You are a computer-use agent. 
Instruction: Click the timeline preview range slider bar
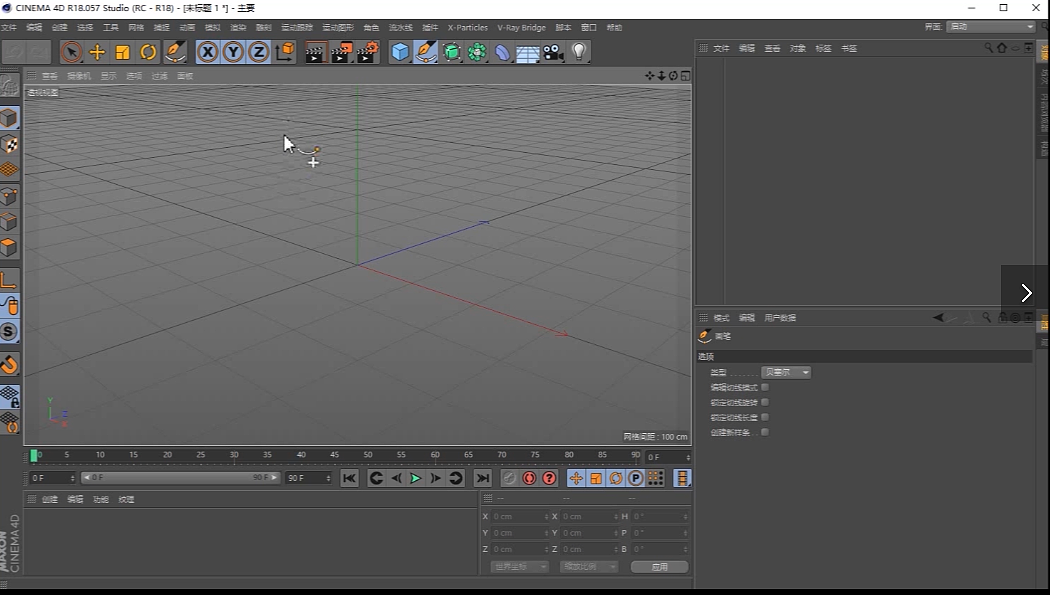(x=180, y=478)
